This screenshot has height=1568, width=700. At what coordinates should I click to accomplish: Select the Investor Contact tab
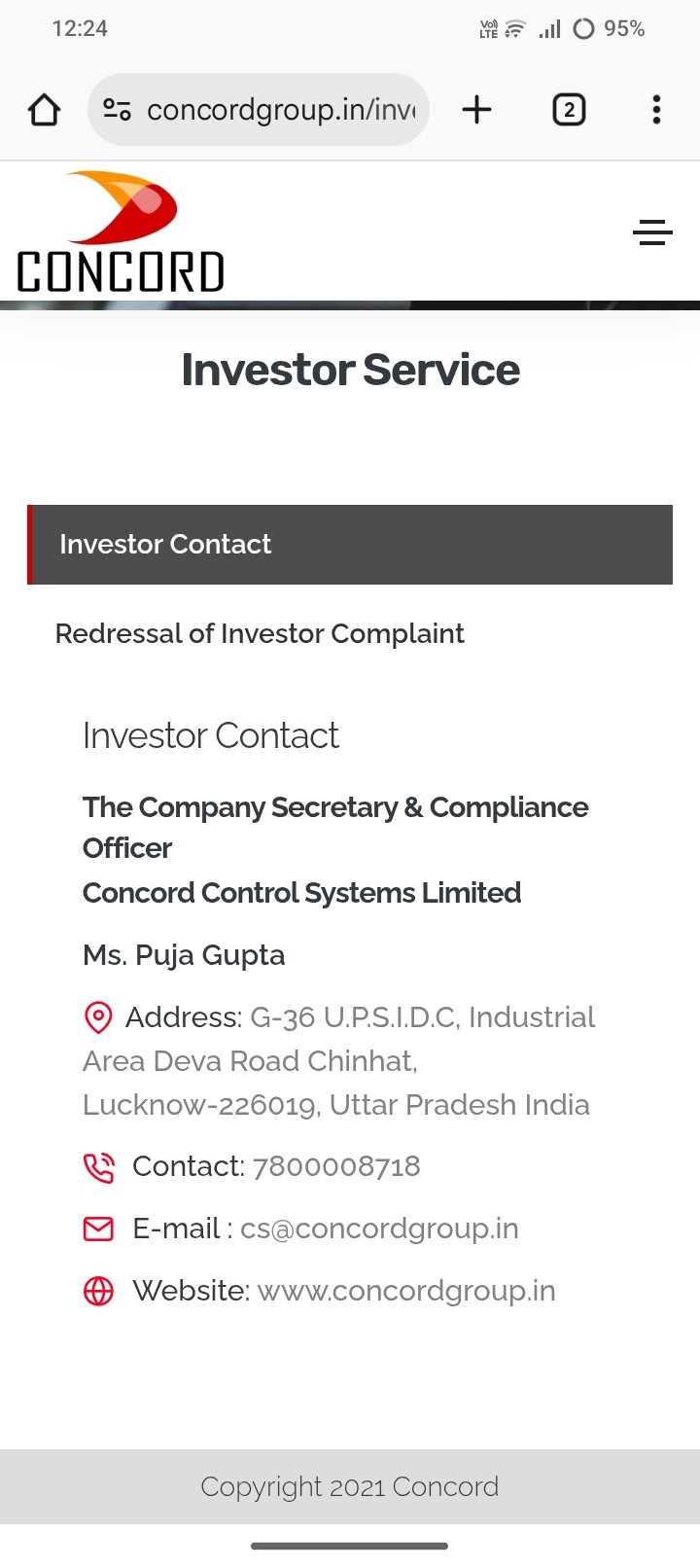pos(165,545)
